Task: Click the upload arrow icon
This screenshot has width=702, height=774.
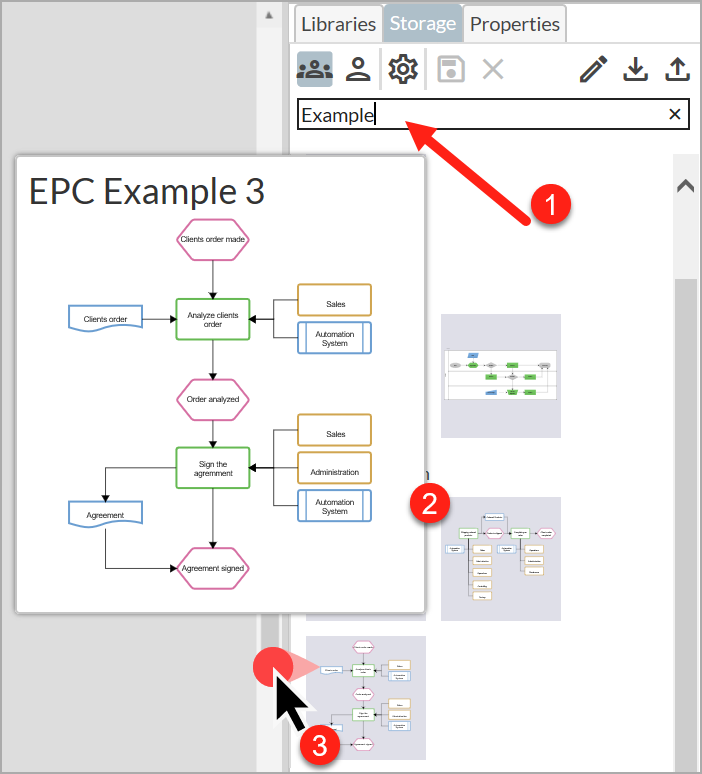Action: point(678,69)
